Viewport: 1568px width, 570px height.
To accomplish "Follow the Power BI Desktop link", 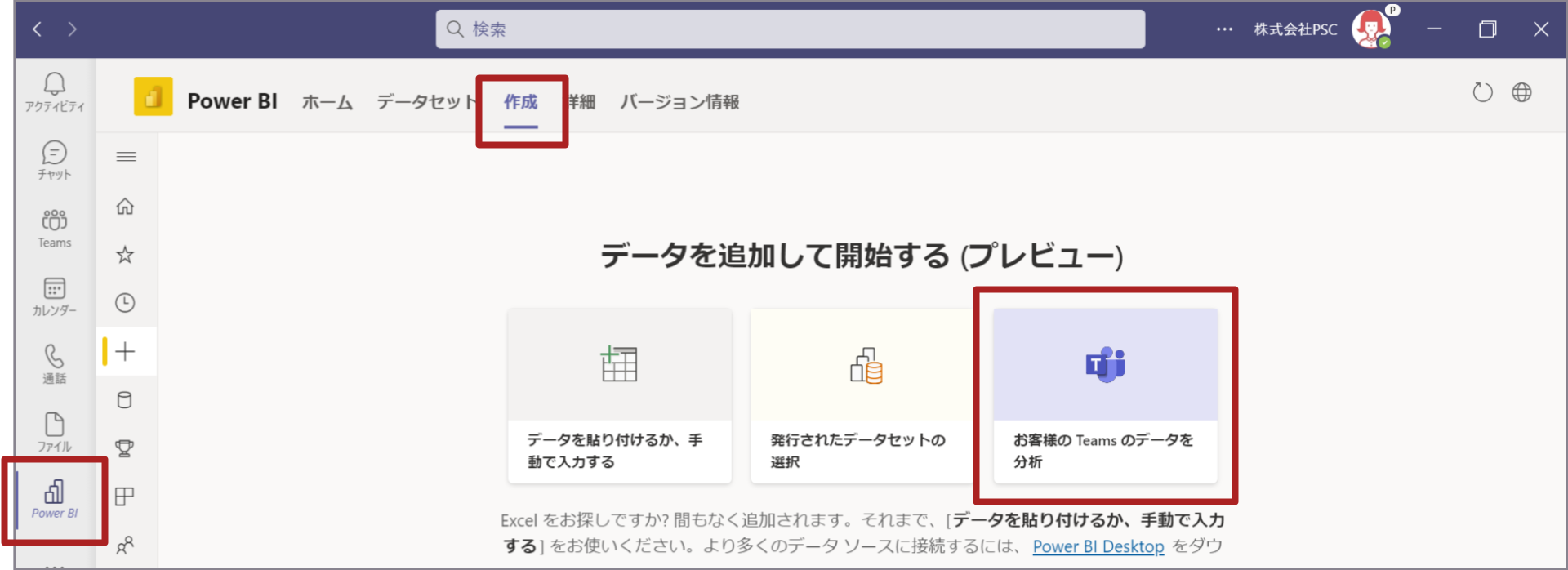I will click(1098, 546).
